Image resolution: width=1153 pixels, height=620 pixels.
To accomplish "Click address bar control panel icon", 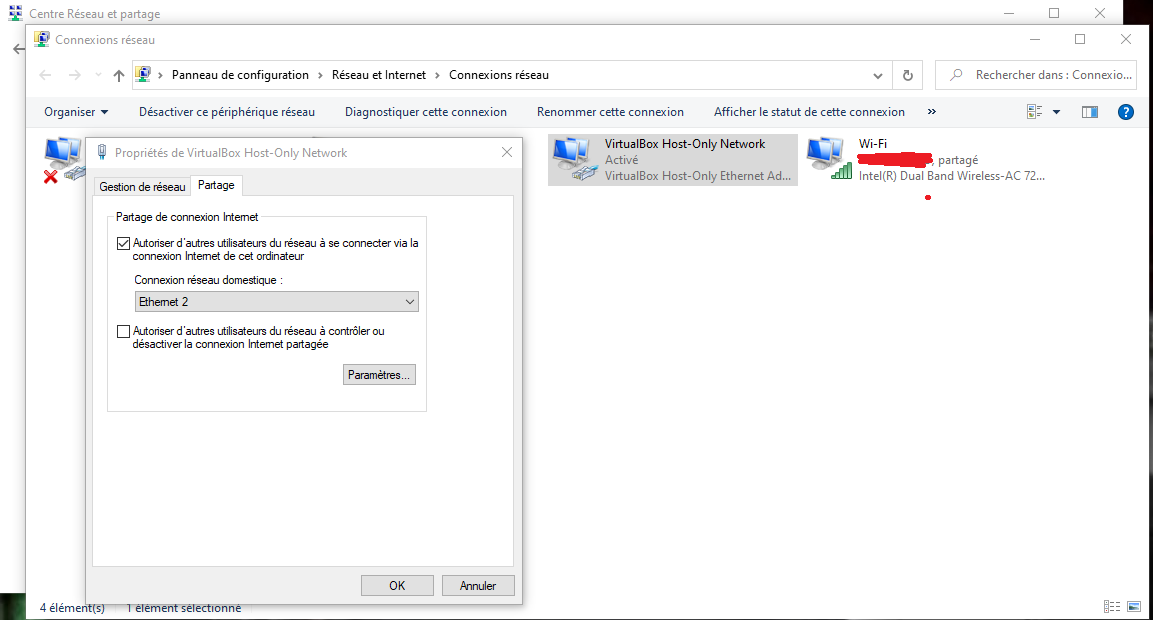I will [143, 74].
